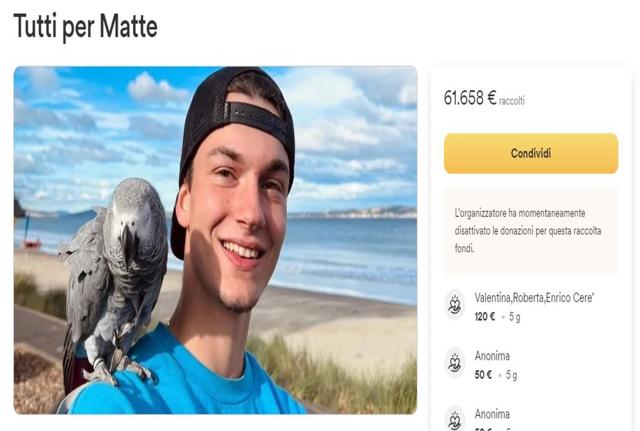Open the campaign photo of man with parrot
This screenshot has height=431, width=640.
point(216,240)
